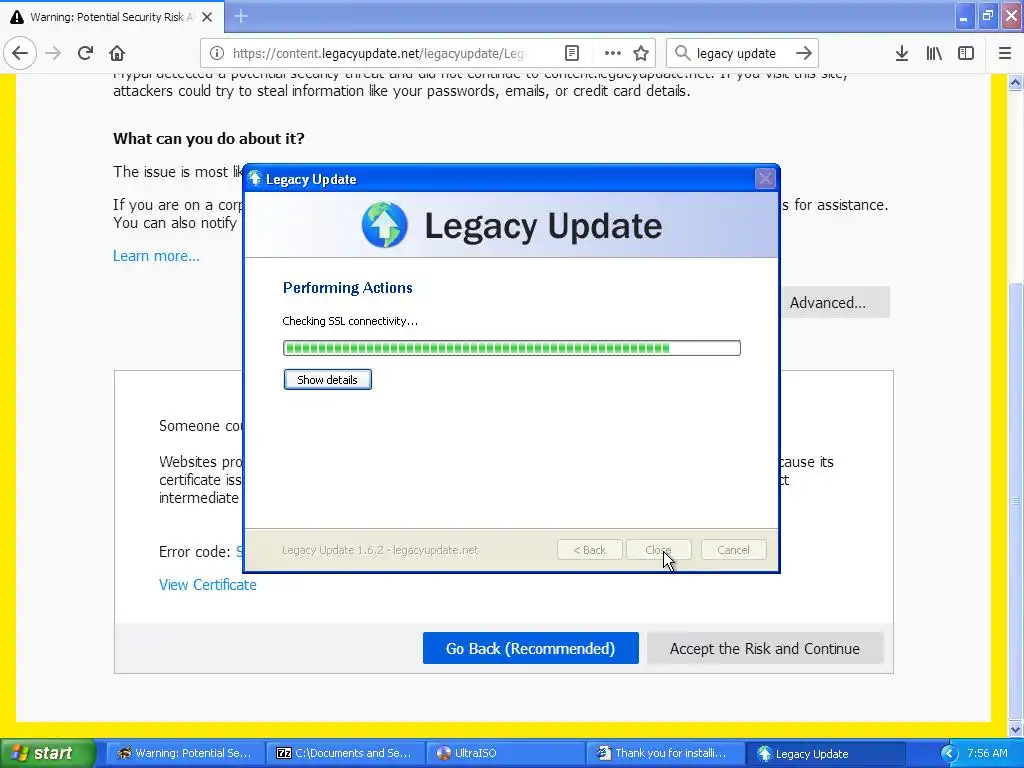Close the Warning tab
The image size is (1024, 768).
(x=207, y=17)
